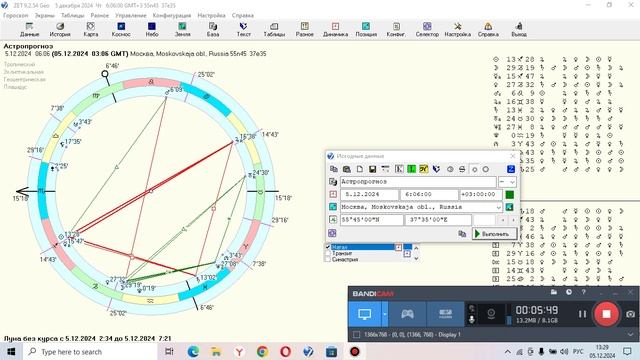
Task: Click the green color square beside the timezone
Action: pyautogui.click(x=509, y=194)
